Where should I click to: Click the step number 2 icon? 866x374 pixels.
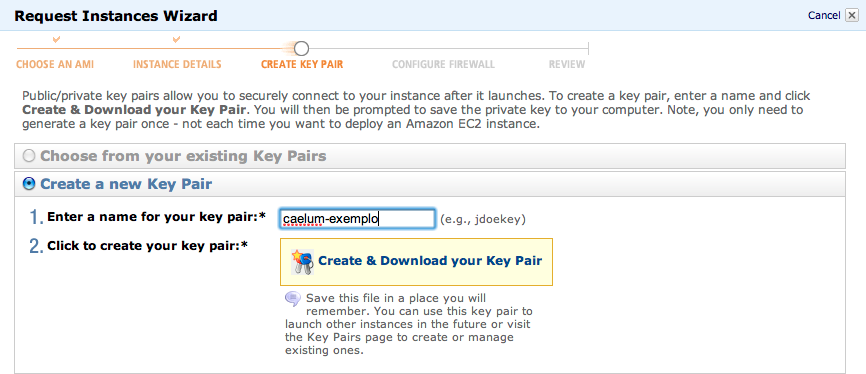pos(36,246)
